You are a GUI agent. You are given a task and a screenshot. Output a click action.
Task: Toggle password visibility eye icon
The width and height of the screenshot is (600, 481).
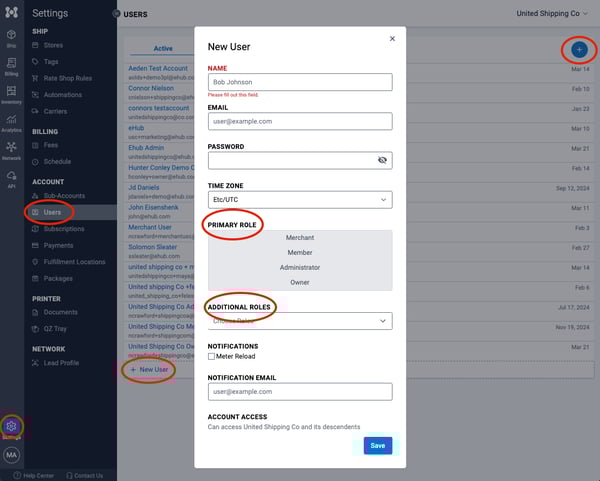[x=382, y=160]
